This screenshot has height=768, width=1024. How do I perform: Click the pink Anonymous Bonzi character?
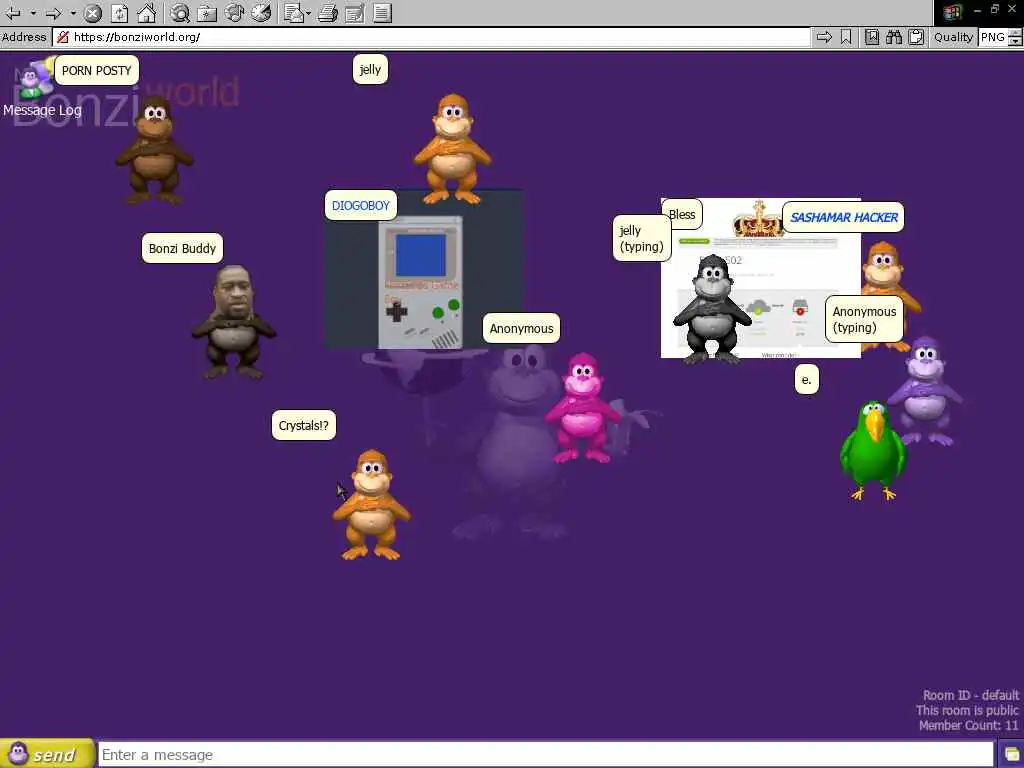[581, 408]
